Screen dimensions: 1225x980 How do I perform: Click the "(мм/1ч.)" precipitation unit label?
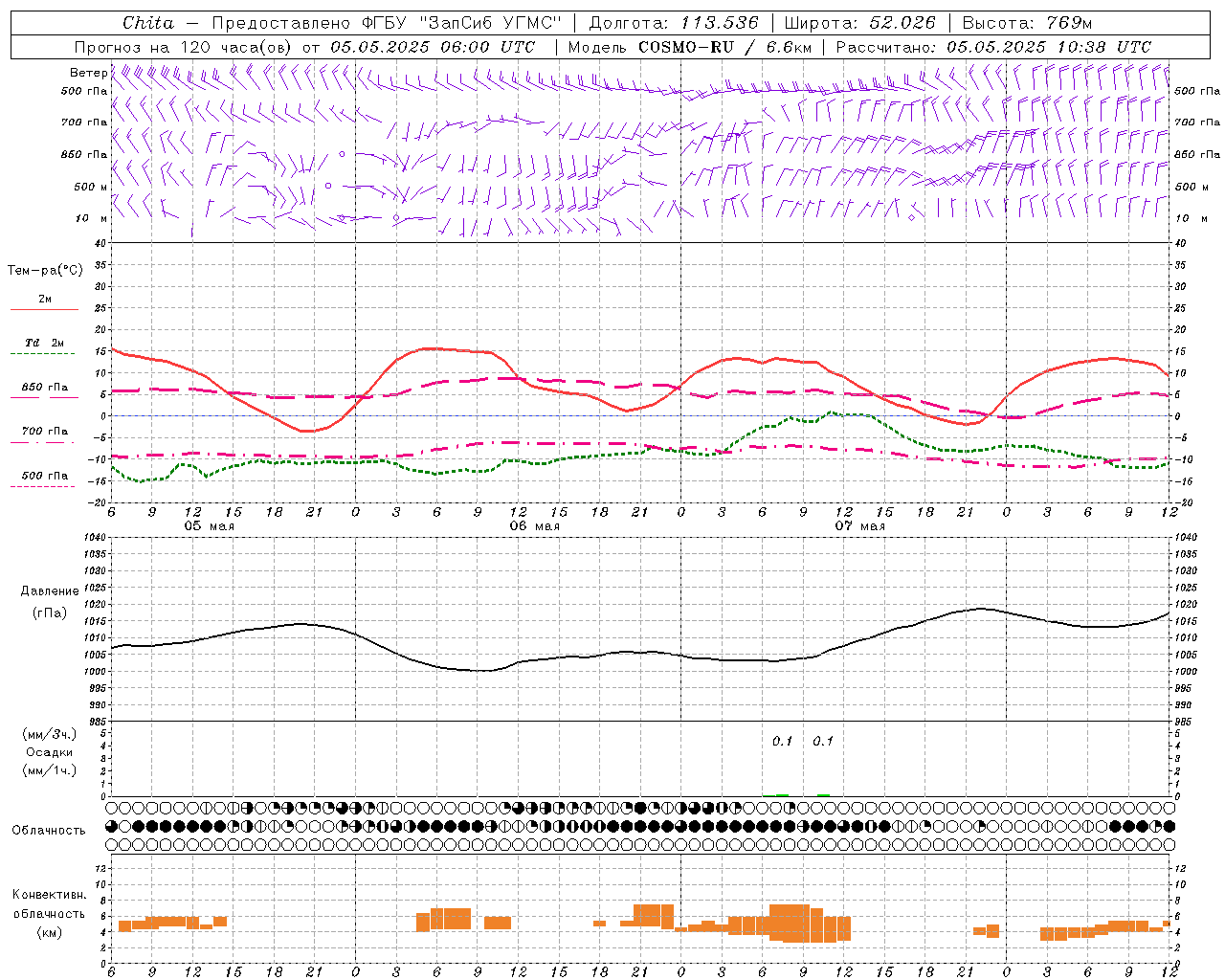click(50, 770)
